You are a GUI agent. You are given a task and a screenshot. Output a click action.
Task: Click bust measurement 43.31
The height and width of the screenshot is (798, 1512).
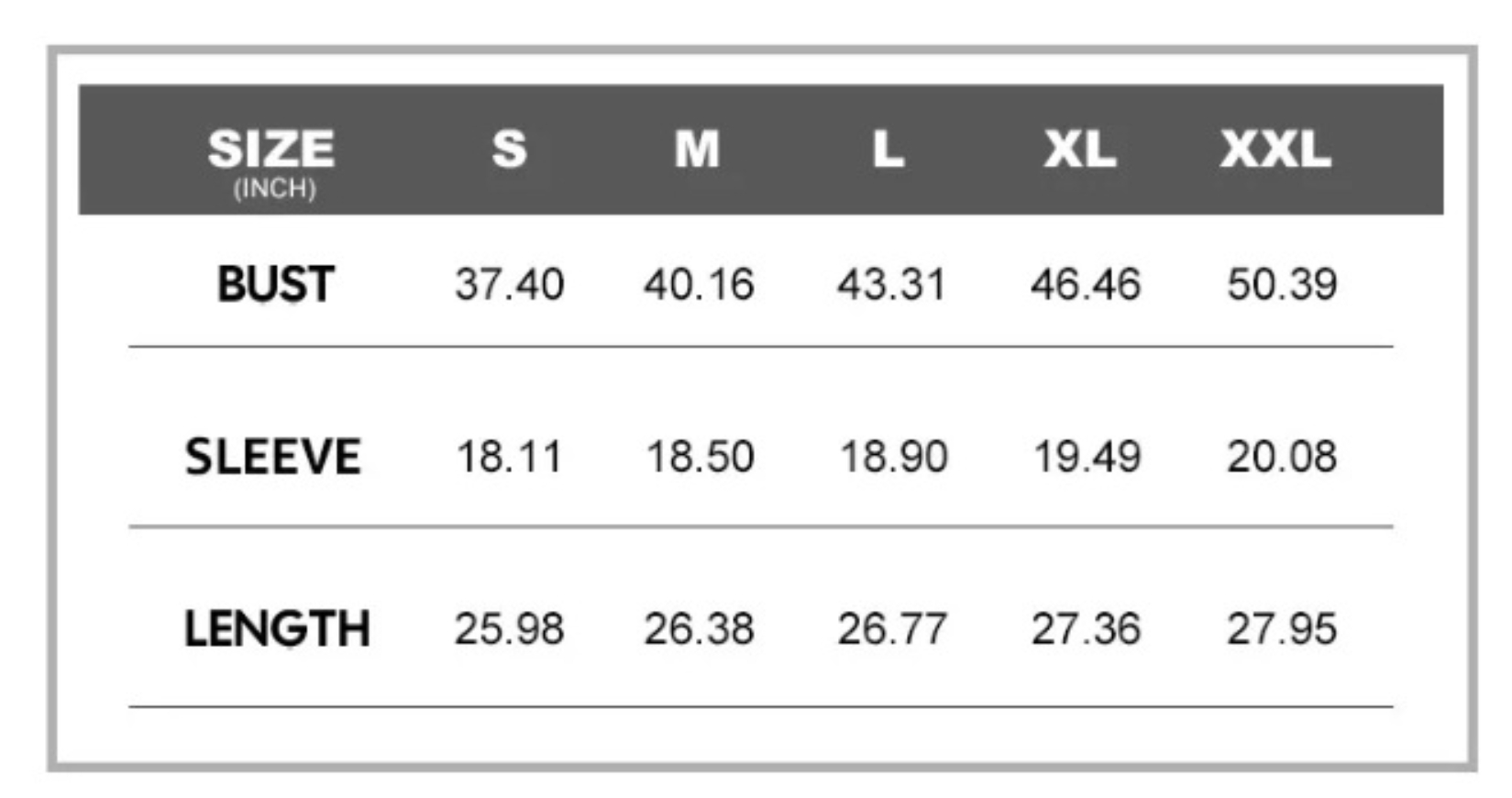pos(890,283)
